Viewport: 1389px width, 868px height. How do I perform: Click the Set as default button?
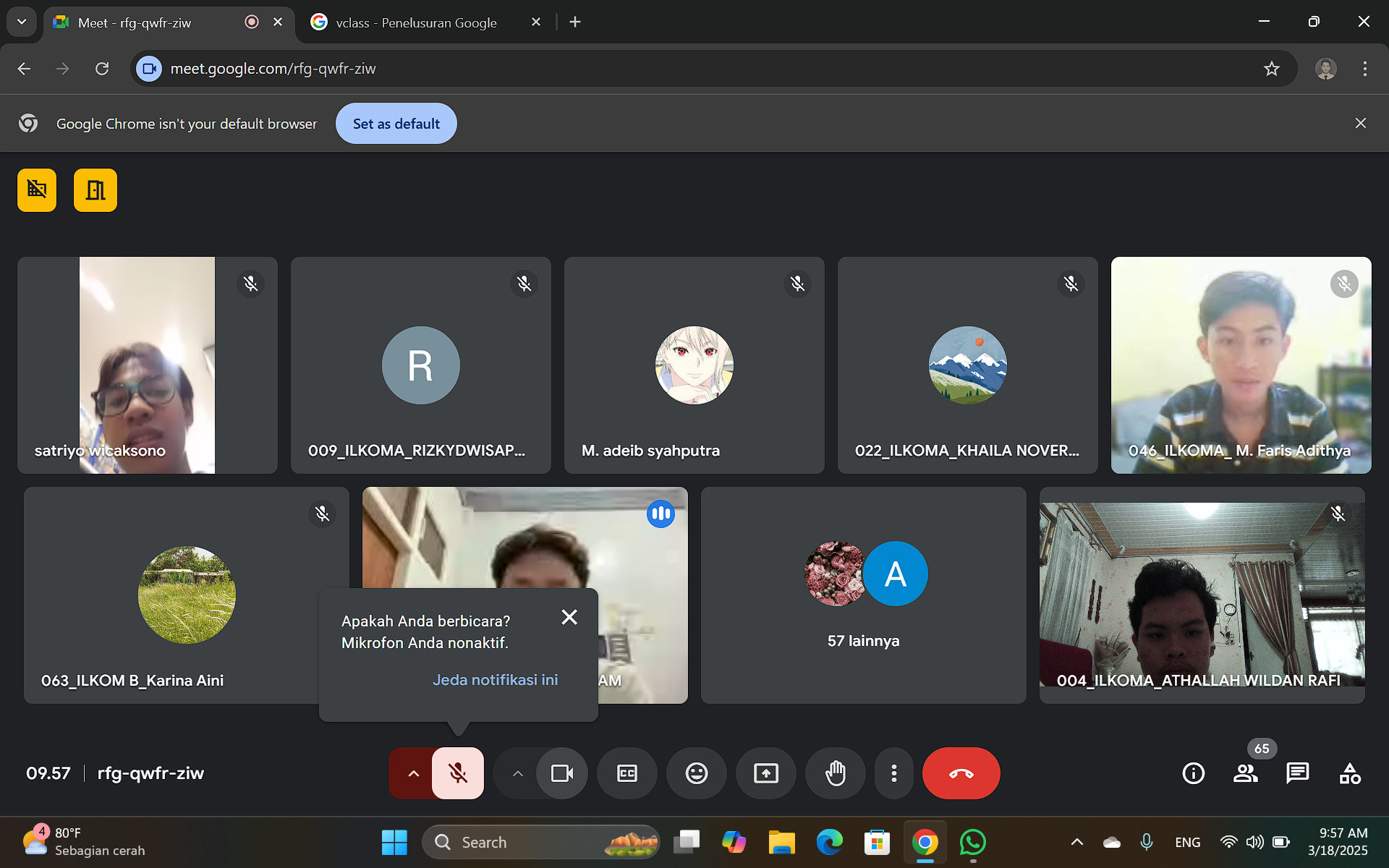[396, 124]
